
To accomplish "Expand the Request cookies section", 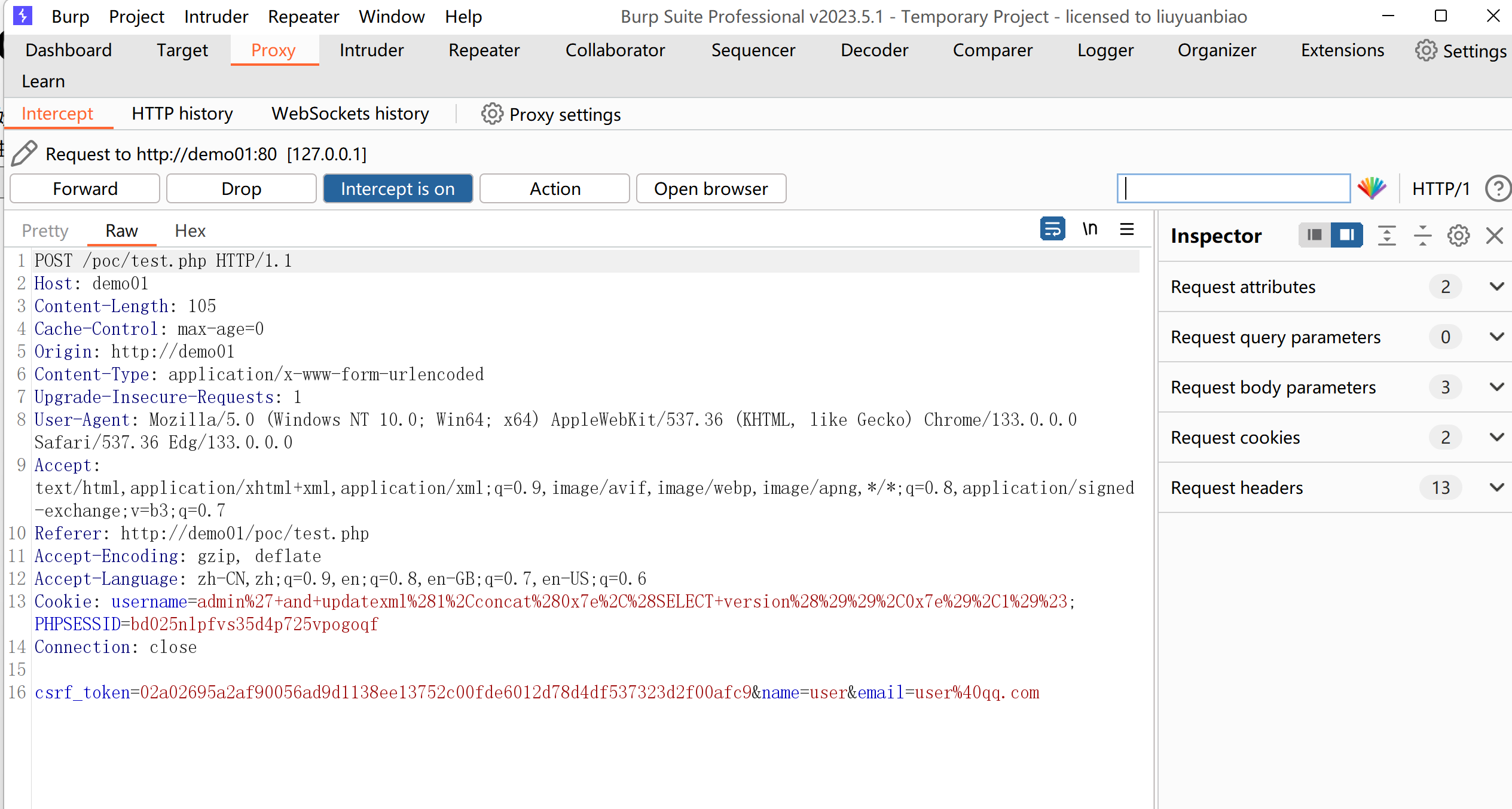I will point(1496,437).
